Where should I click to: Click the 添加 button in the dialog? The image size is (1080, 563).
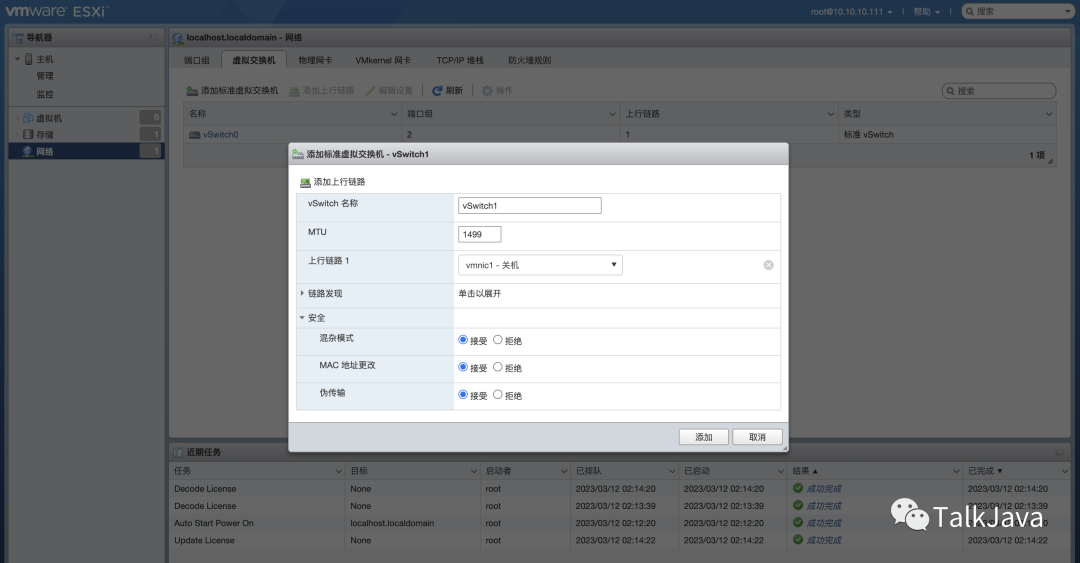[703, 437]
